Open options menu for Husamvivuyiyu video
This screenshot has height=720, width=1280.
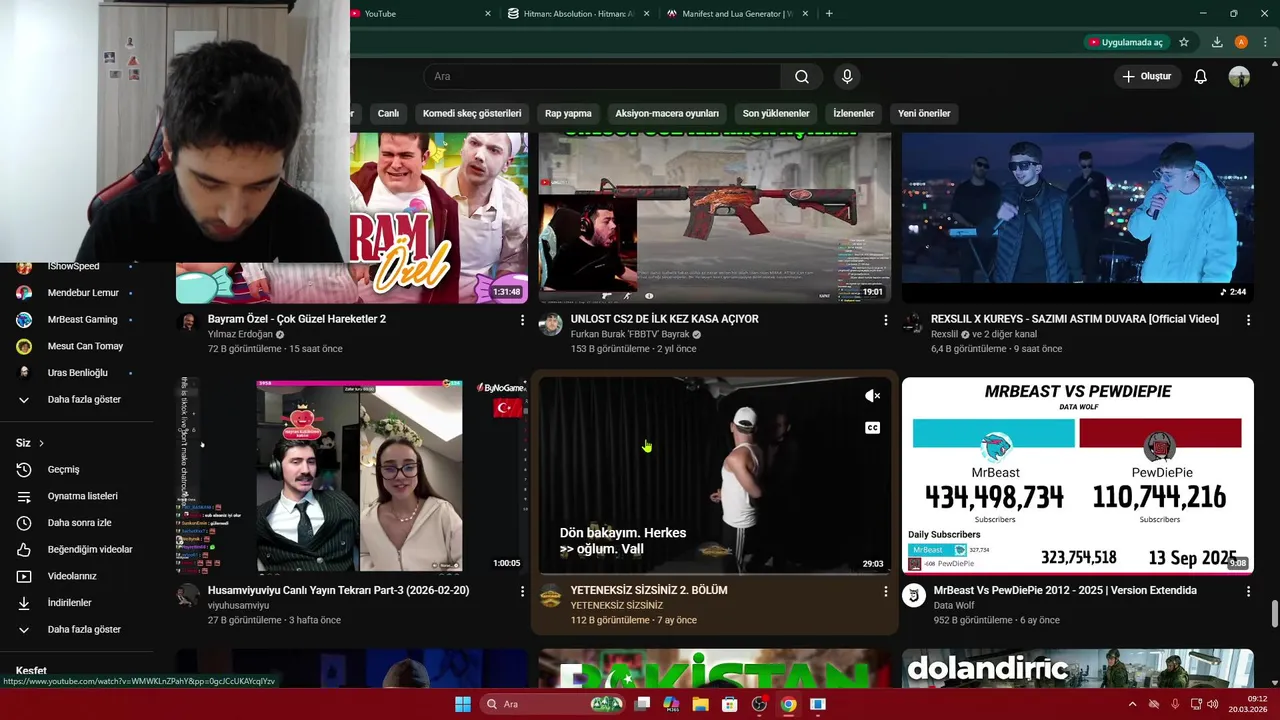(522, 591)
